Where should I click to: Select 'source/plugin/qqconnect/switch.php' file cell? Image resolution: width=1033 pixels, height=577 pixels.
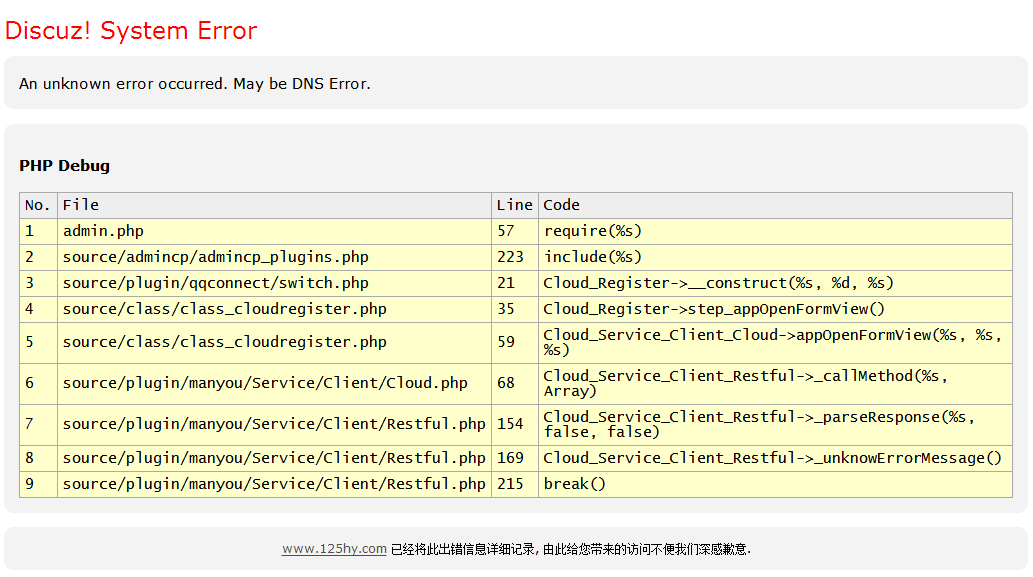click(275, 283)
